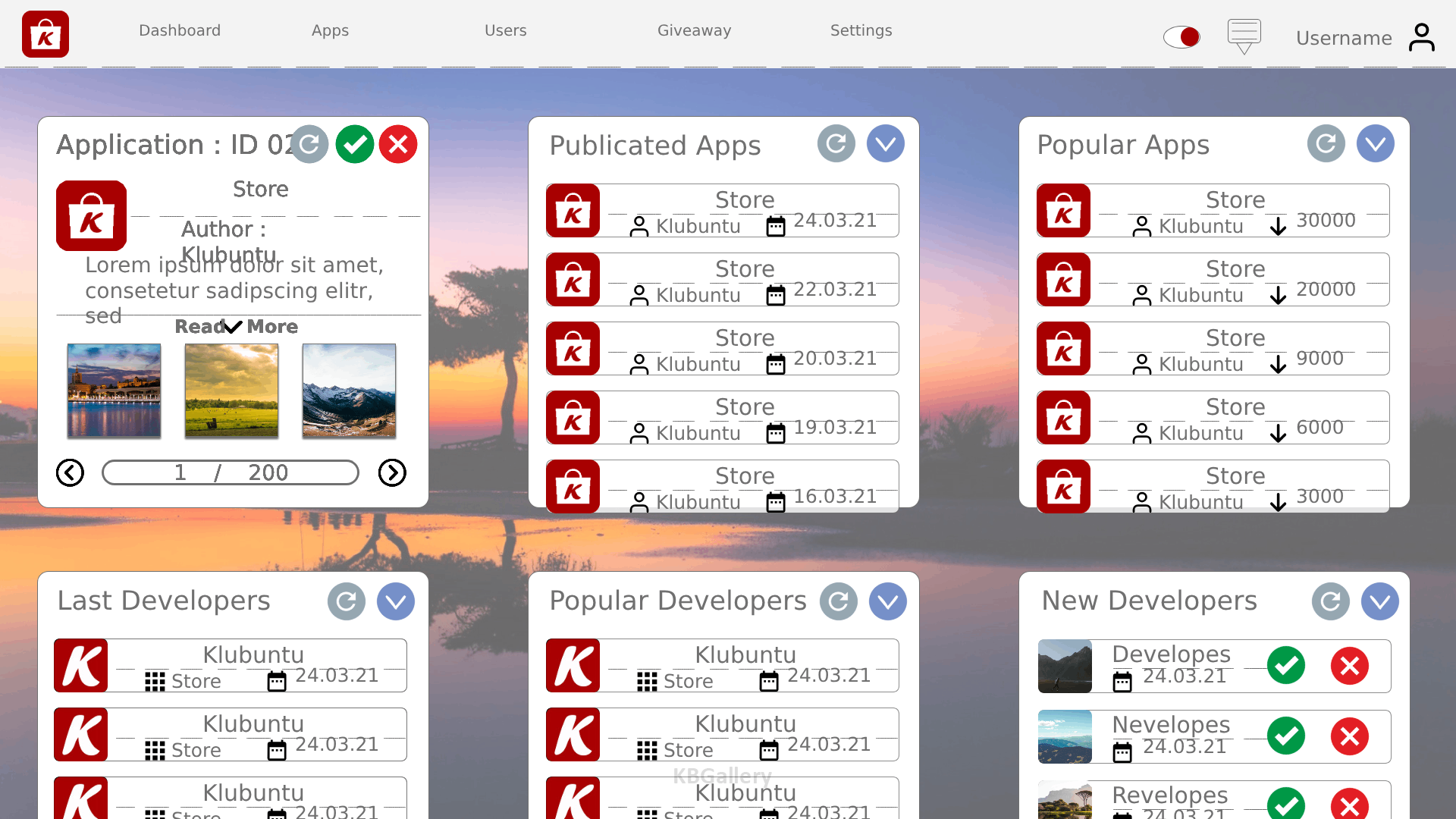Expand description with Read More
This screenshot has height=819, width=1456.
pos(236,326)
